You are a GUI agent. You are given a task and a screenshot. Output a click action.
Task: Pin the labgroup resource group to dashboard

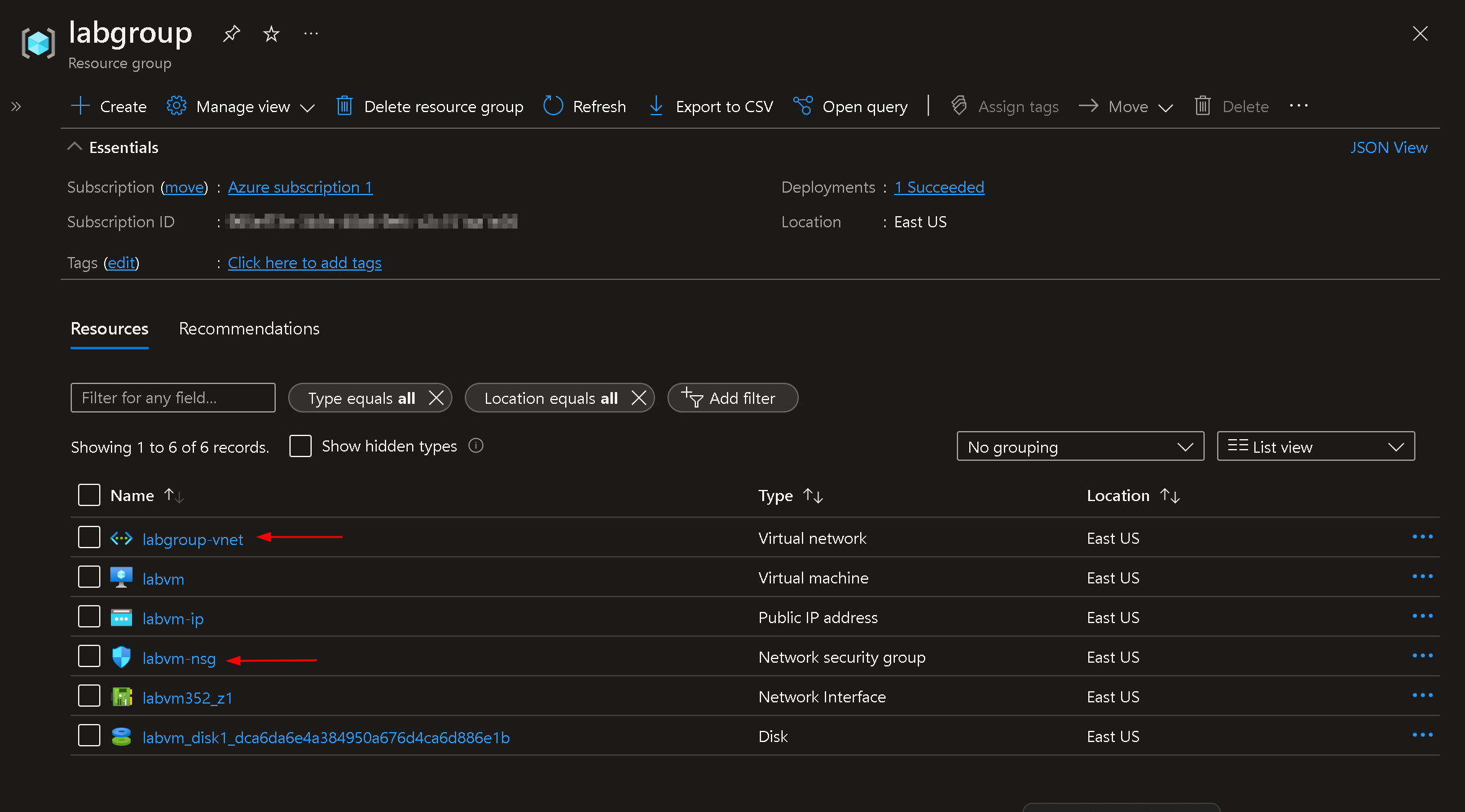[231, 33]
